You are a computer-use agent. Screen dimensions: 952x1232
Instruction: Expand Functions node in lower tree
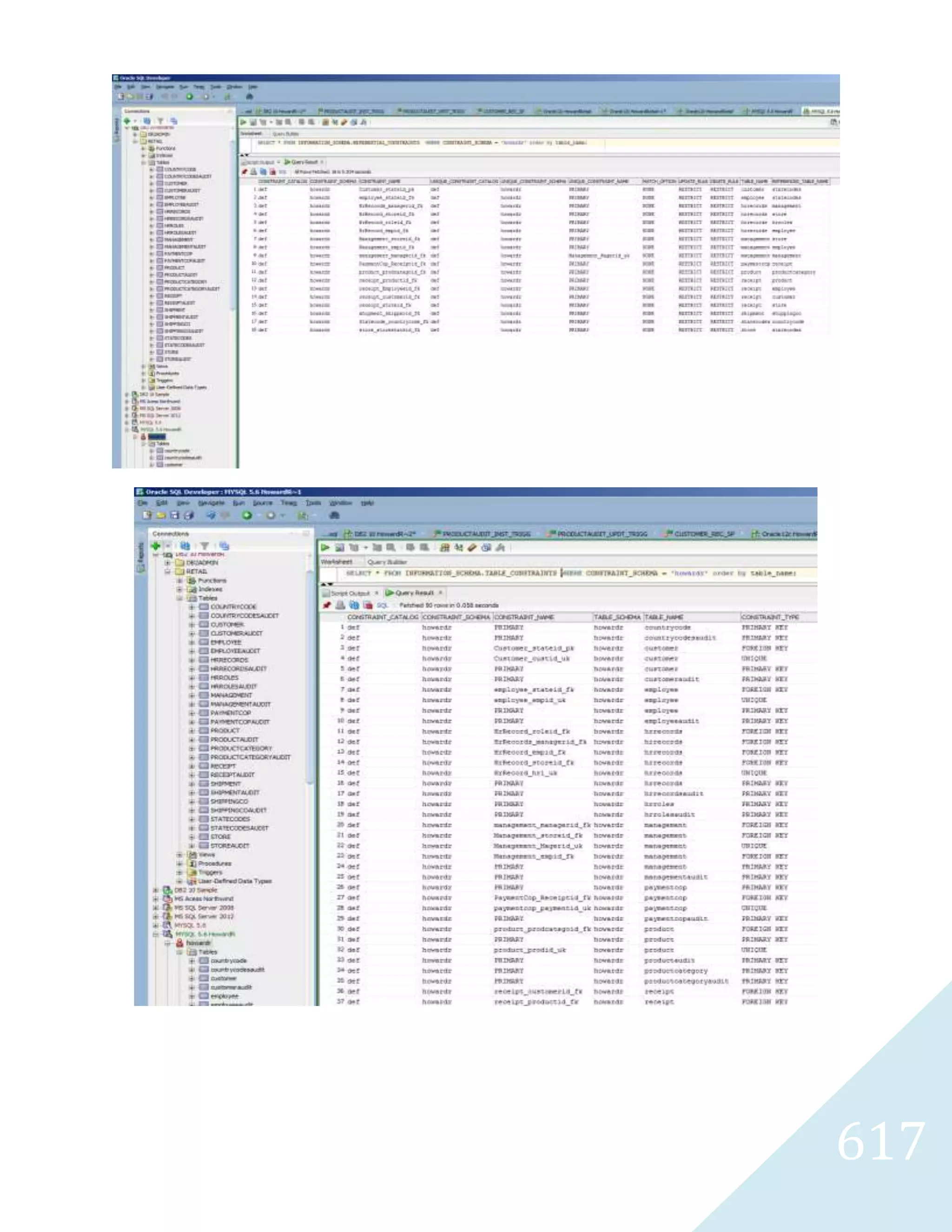coord(180,581)
